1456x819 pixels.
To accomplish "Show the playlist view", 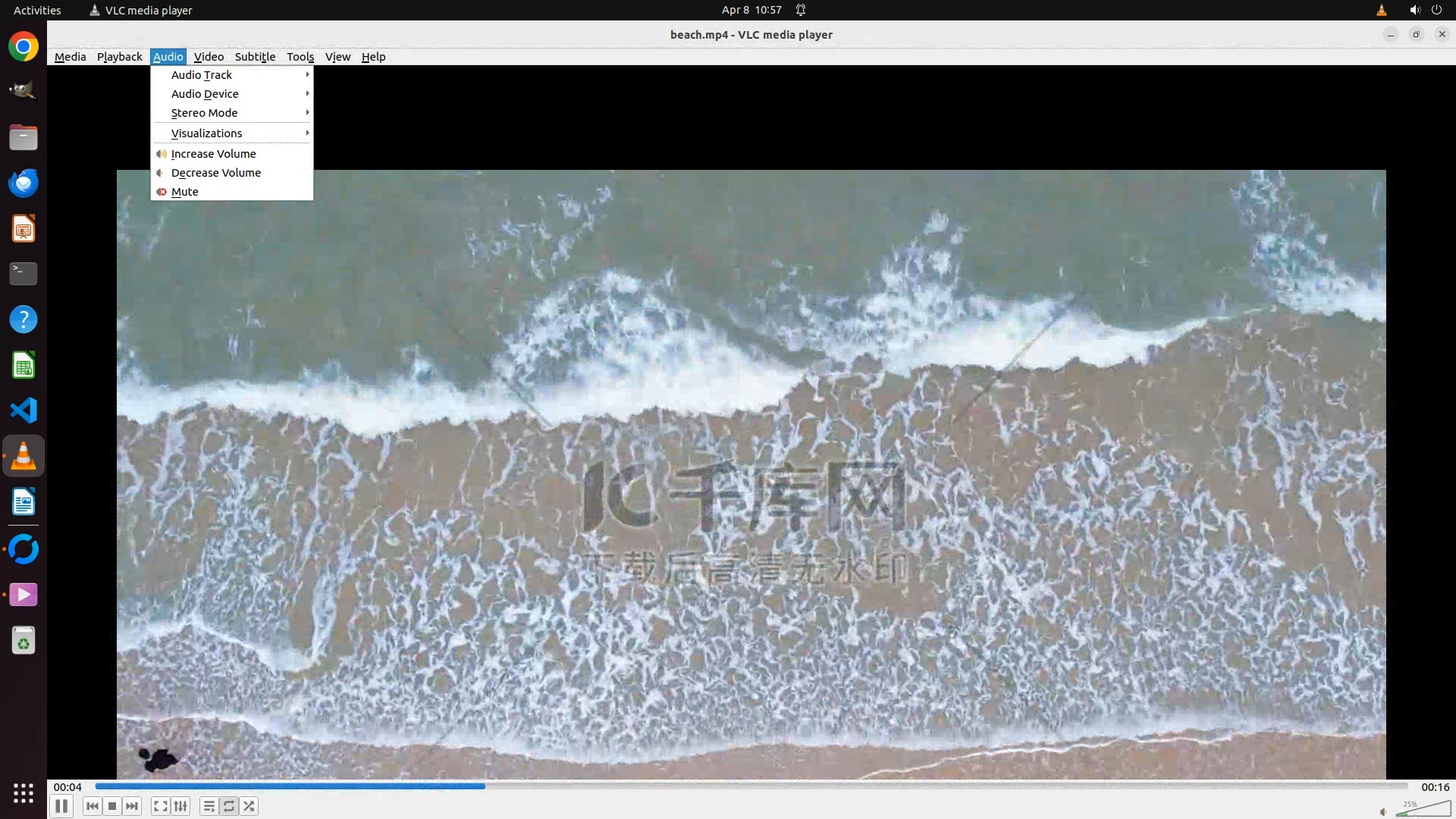I will (209, 806).
